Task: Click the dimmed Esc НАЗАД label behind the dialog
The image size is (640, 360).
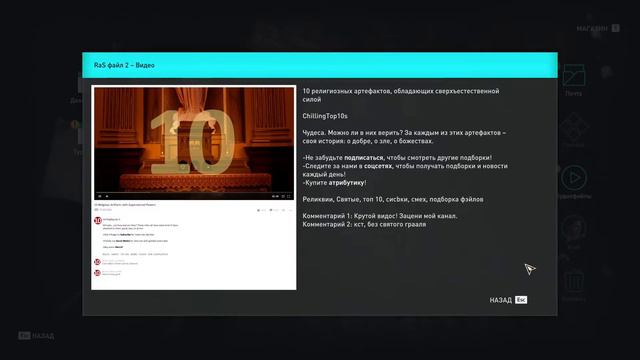Action: 36,336
